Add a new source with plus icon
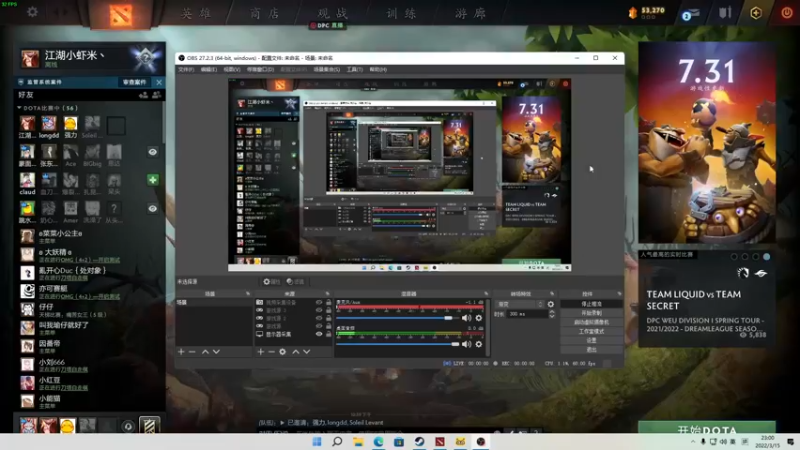Viewport: 800px width, 450px height. (261, 352)
